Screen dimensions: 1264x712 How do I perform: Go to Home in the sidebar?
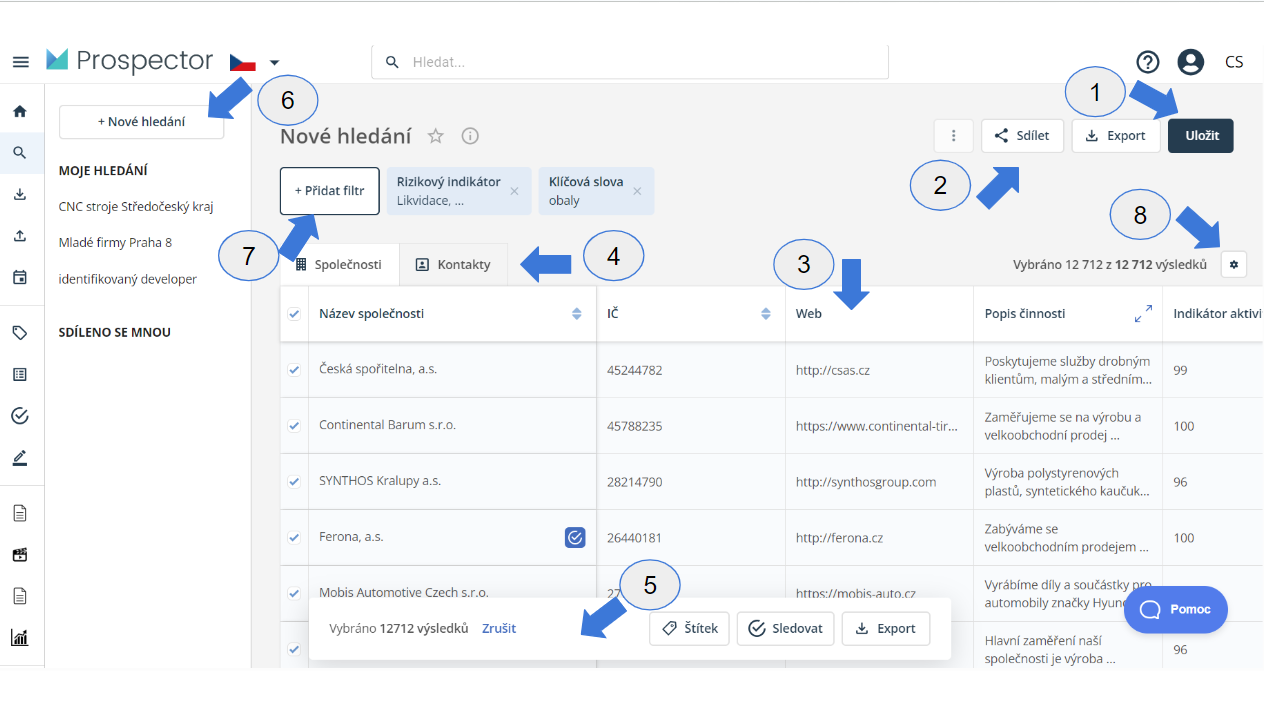click(x=20, y=111)
